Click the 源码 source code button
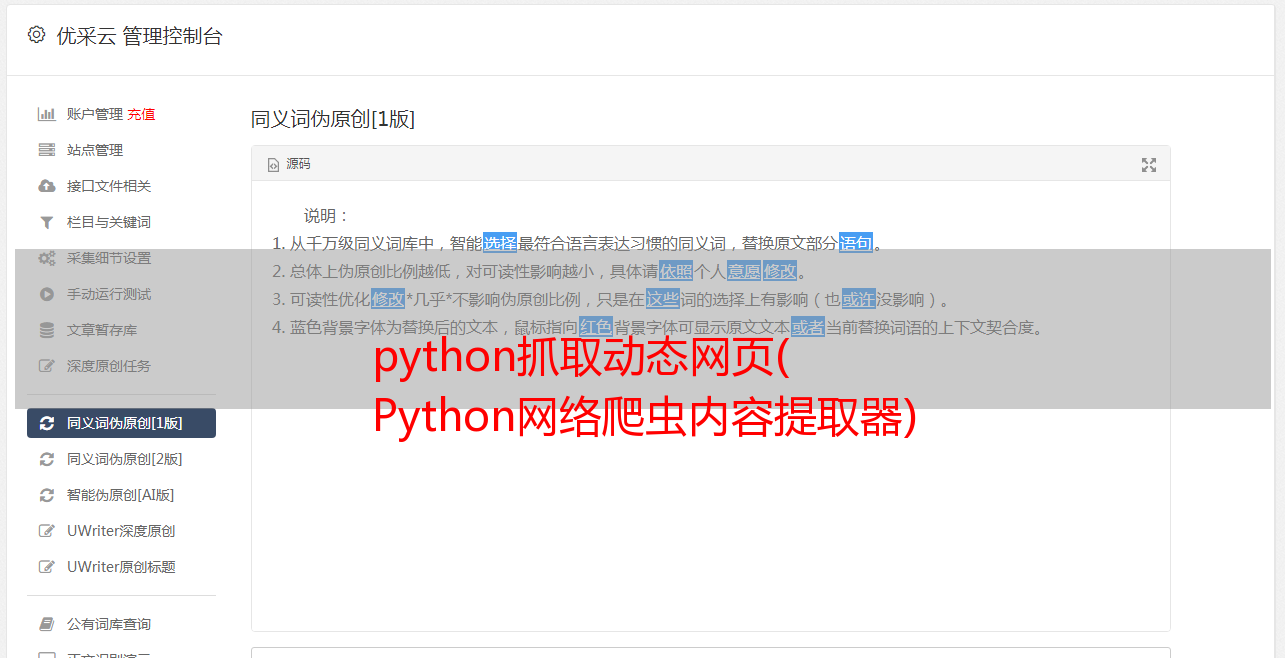Screen dimensions: 1285x658 (289, 164)
